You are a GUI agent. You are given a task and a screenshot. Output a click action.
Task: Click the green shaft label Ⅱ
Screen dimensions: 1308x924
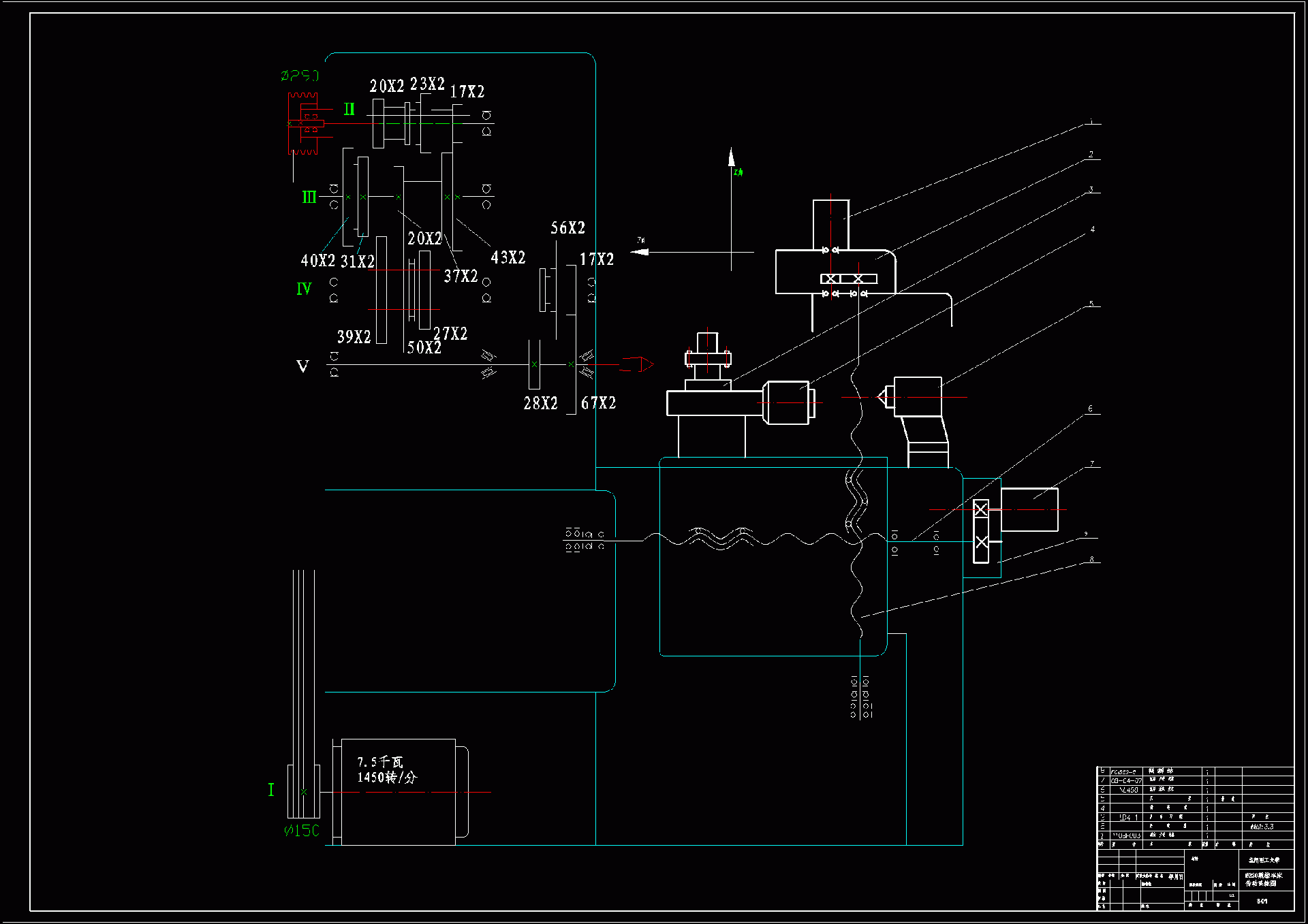click(x=349, y=110)
